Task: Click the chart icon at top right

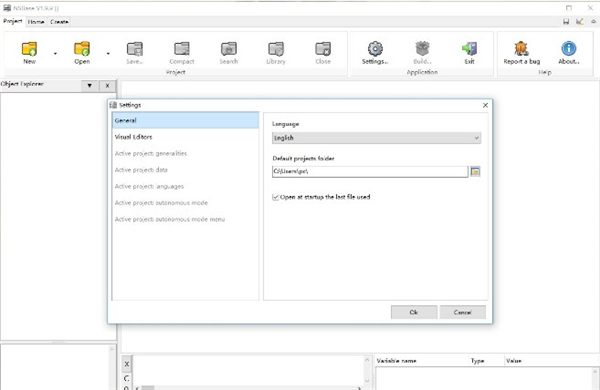Action: (580, 22)
